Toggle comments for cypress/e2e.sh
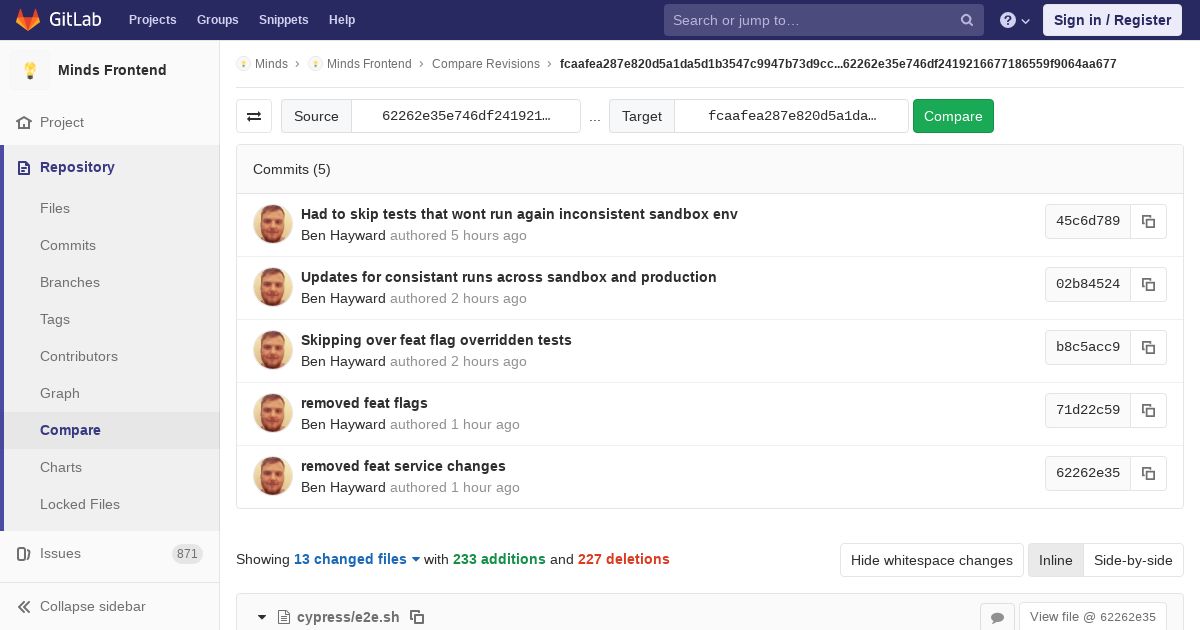The height and width of the screenshot is (630, 1200). coord(997,617)
